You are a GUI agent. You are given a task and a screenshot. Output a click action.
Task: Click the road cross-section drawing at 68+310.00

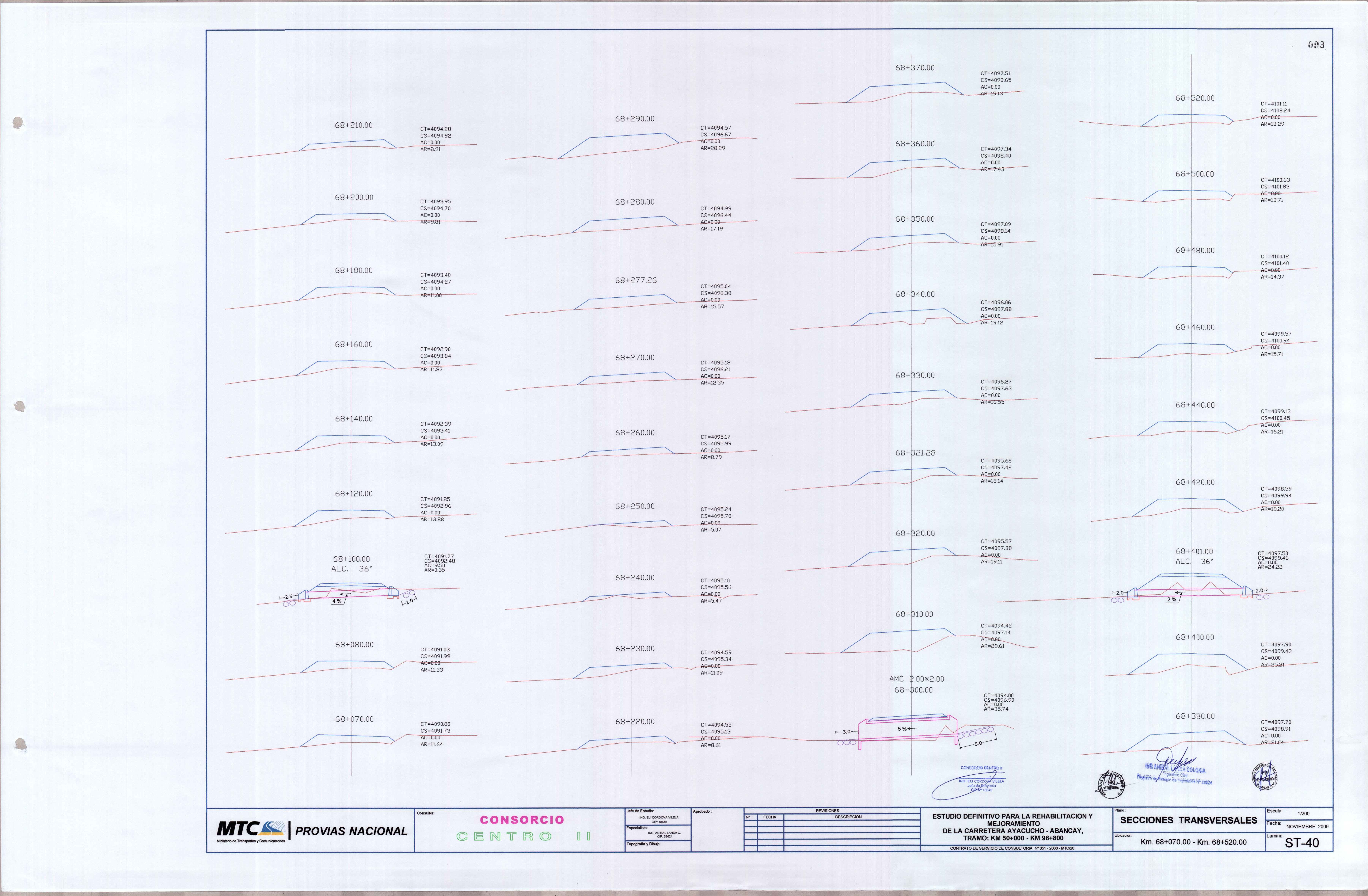911,641
